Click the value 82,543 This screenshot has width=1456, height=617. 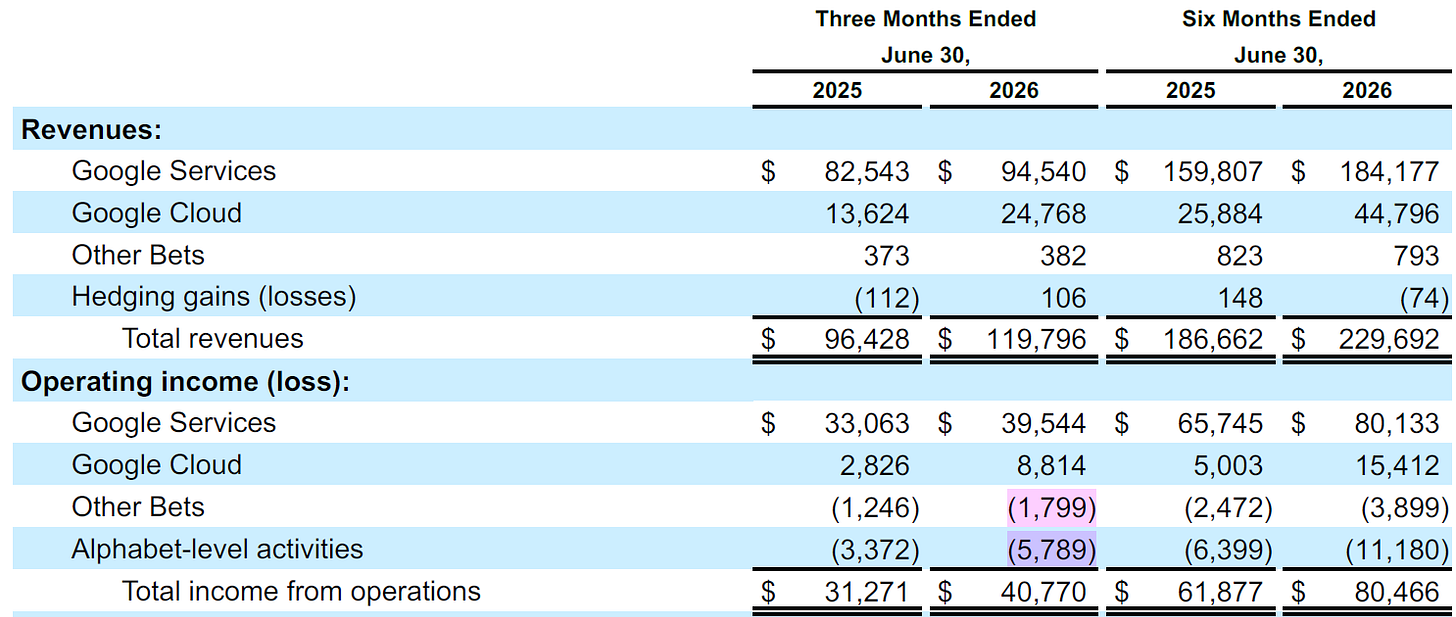point(868,172)
